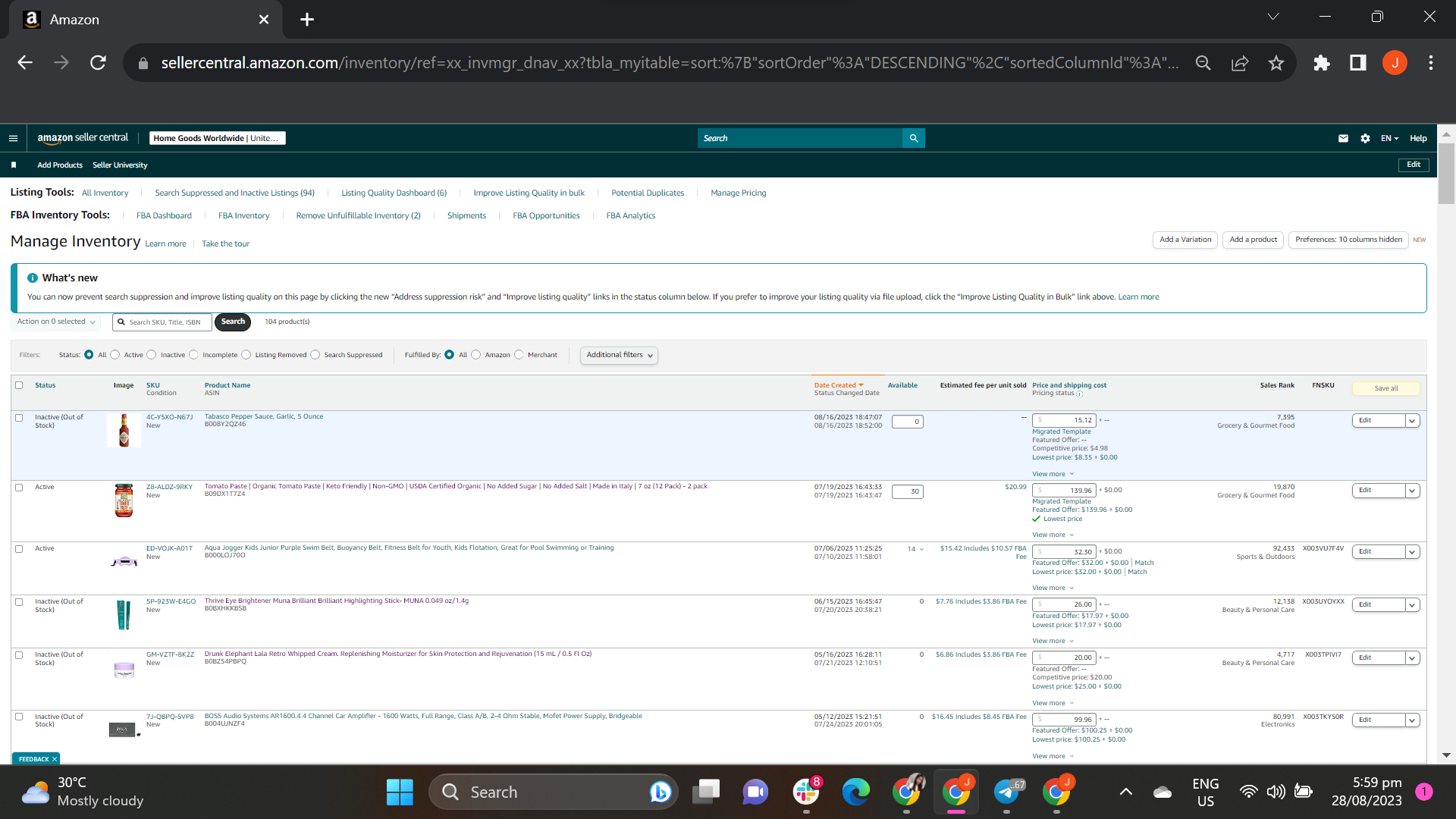Open Chrome zoom magnifier in address bar

(x=1203, y=63)
